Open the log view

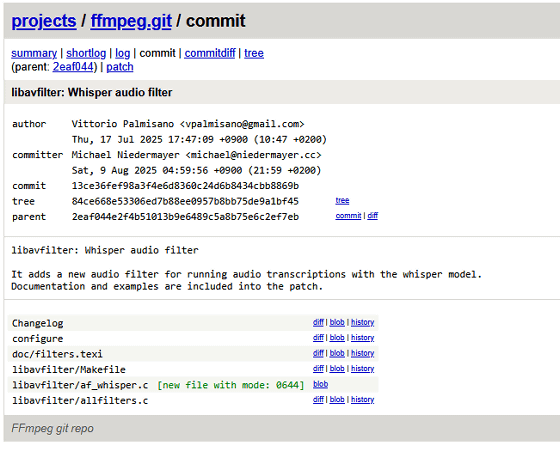coord(122,53)
